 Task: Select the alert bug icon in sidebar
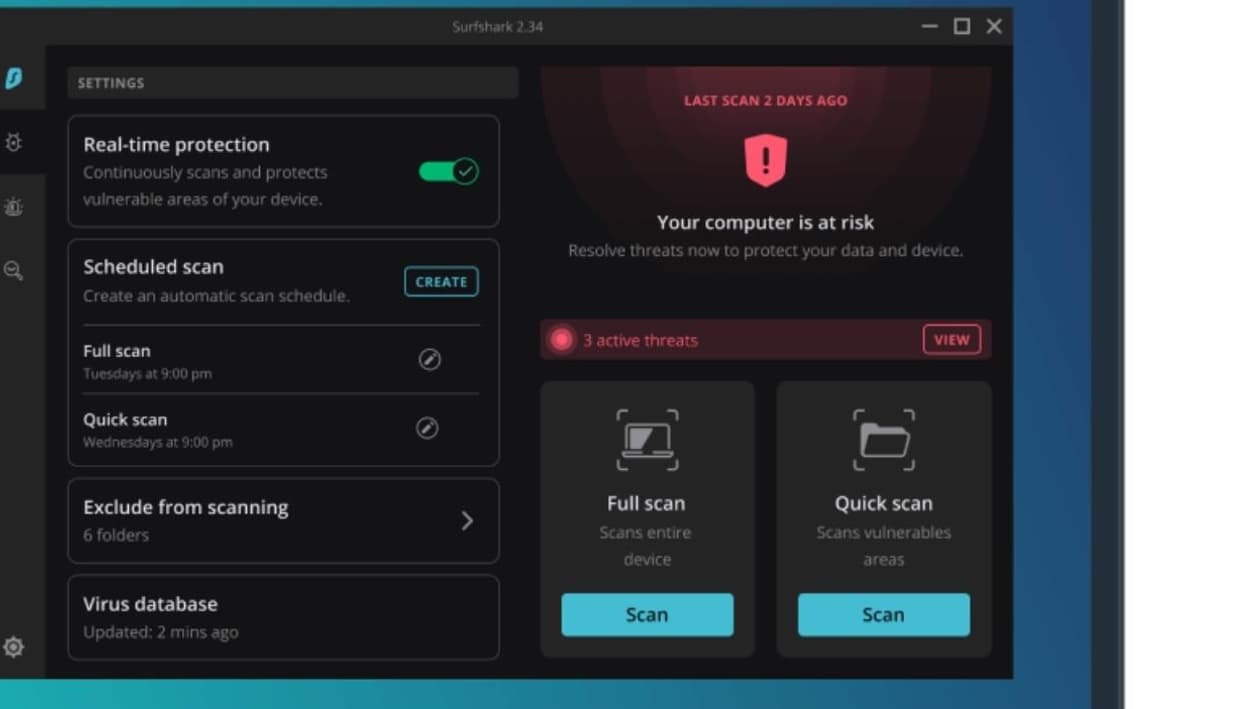[13, 207]
